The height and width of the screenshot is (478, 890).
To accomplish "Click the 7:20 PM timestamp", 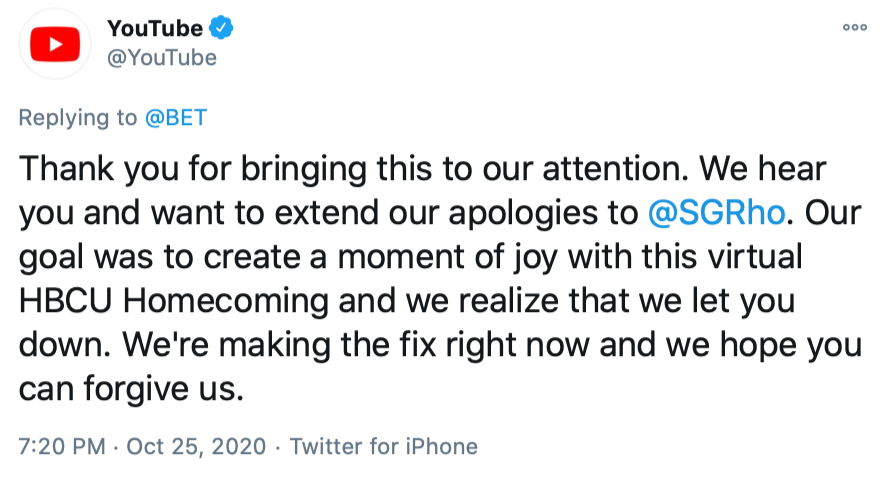I will click(62, 446).
